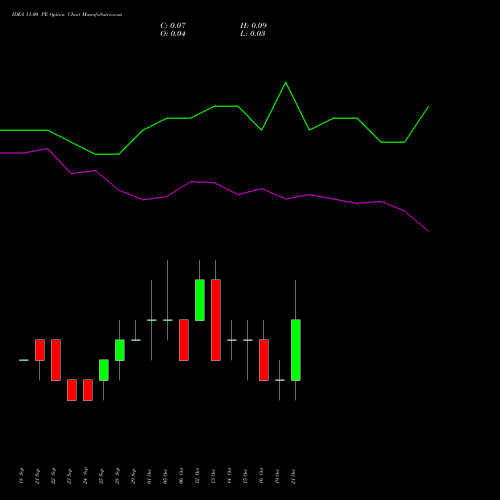The width and height of the screenshot is (500, 500).
Task: Select the 14 Oct date label
Action: [230, 476]
